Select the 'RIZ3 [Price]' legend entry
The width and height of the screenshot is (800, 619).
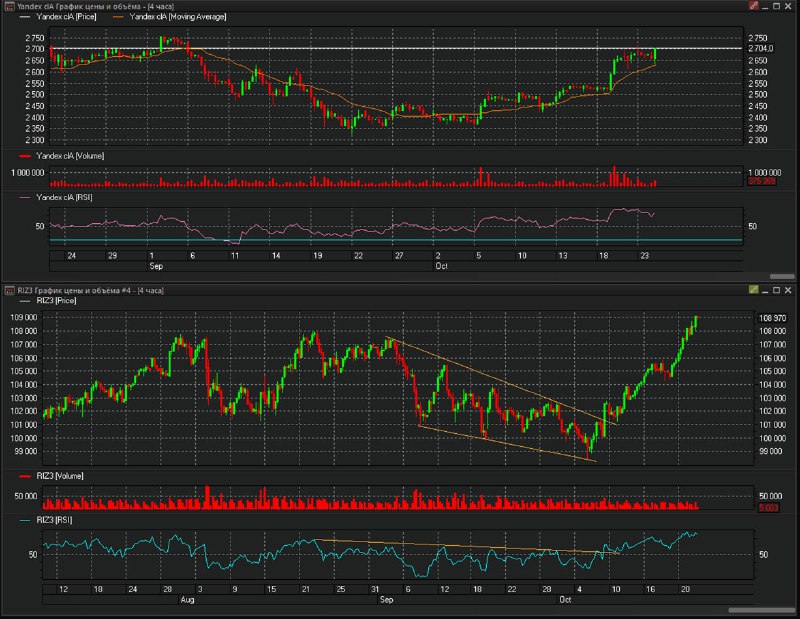click(x=48, y=301)
